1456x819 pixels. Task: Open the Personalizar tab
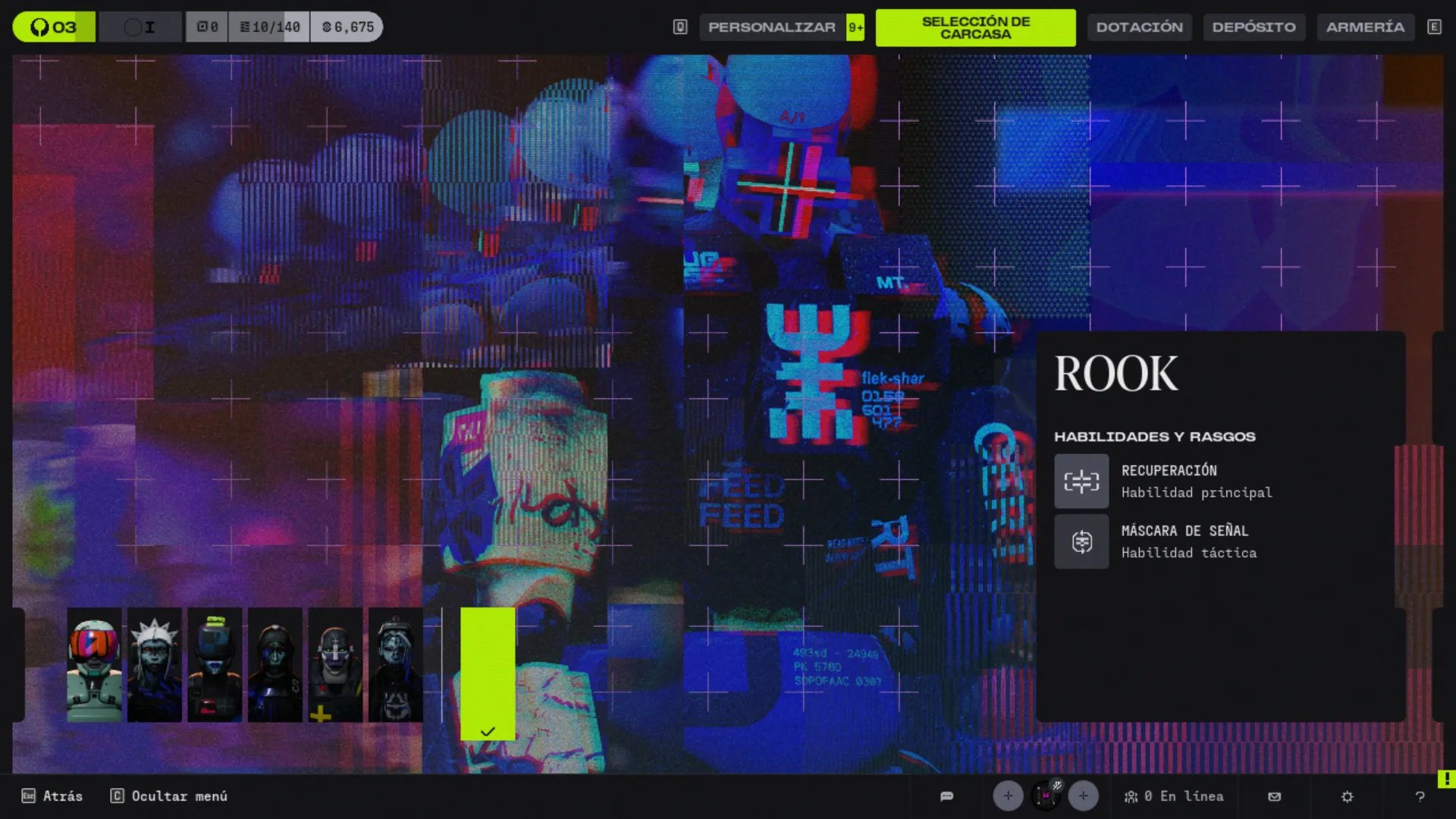771,27
